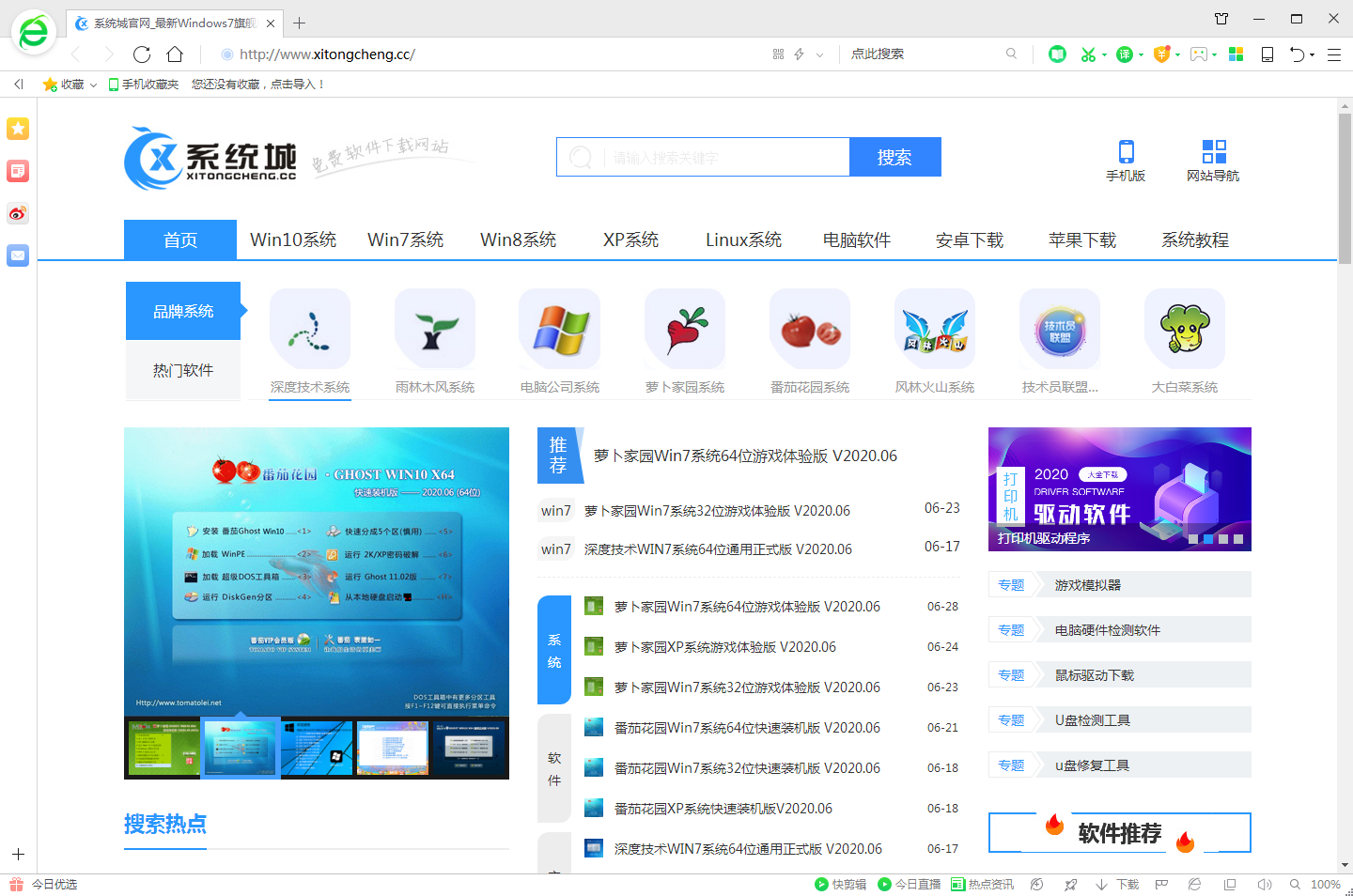The height and width of the screenshot is (896, 1353).
Task: Click the 手机版 phone icon
Action: point(1126,151)
